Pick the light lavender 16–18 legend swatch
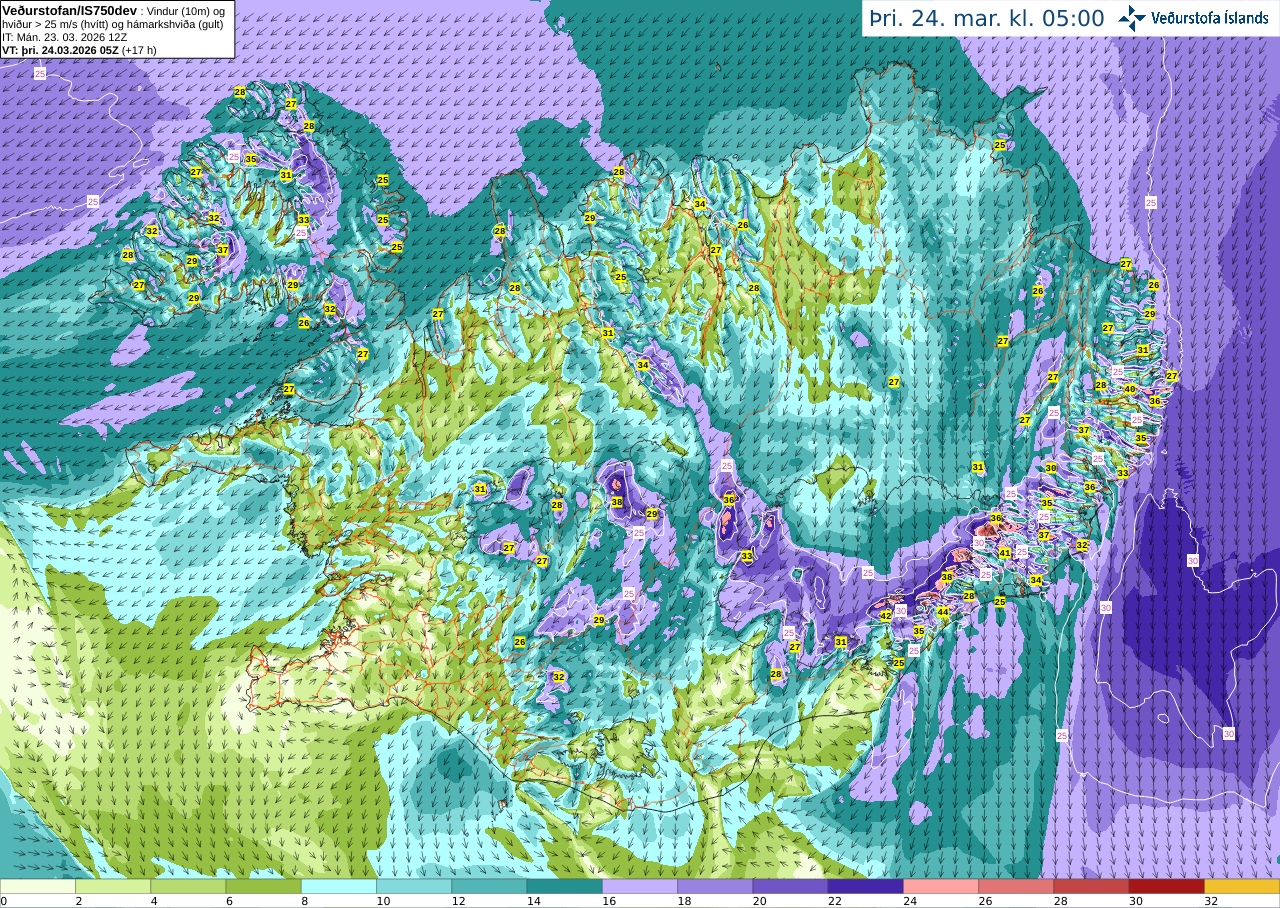Image resolution: width=1280 pixels, height=908 pixels. 639,886
